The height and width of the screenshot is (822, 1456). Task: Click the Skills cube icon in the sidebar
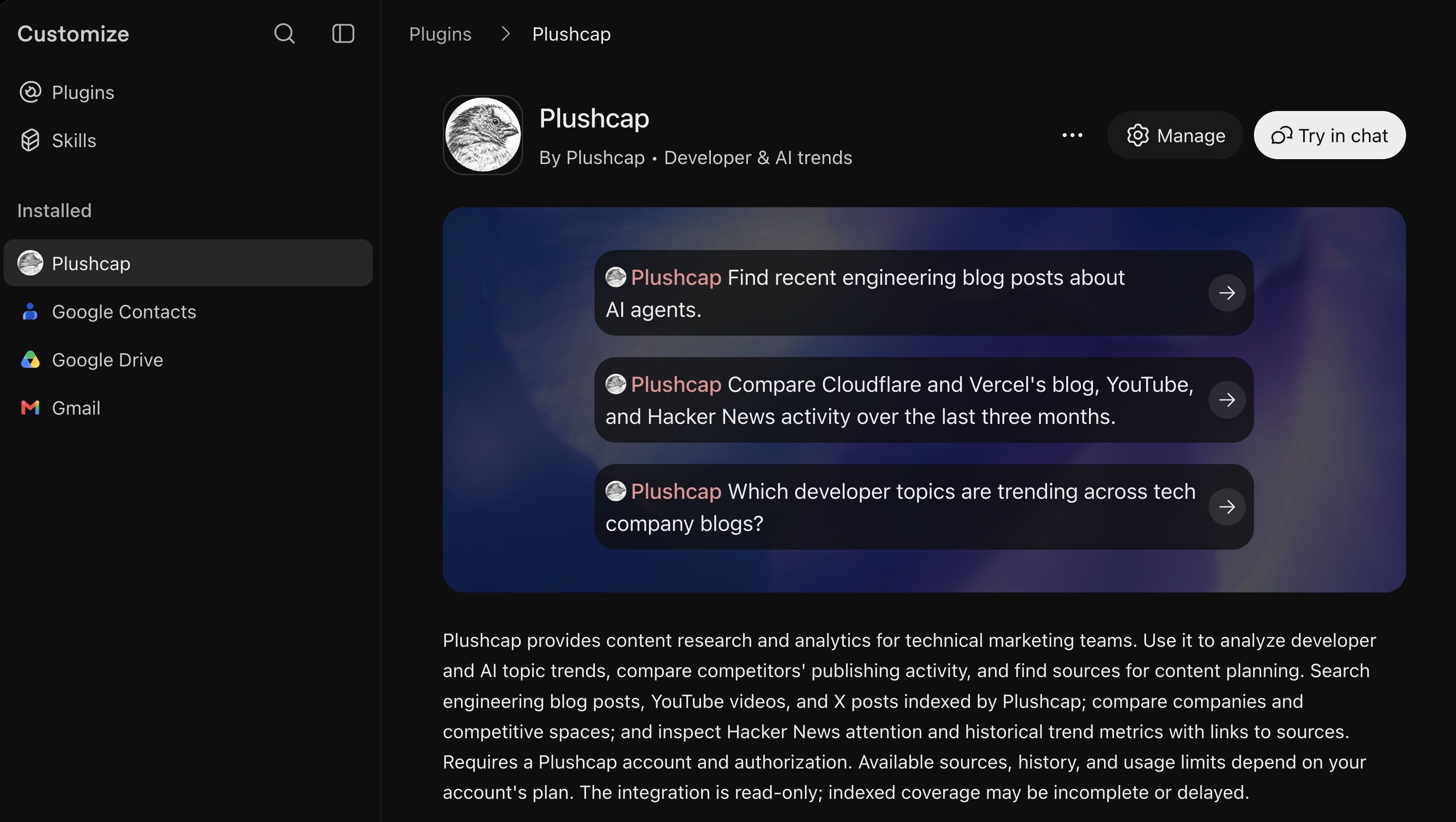(30, 140)
